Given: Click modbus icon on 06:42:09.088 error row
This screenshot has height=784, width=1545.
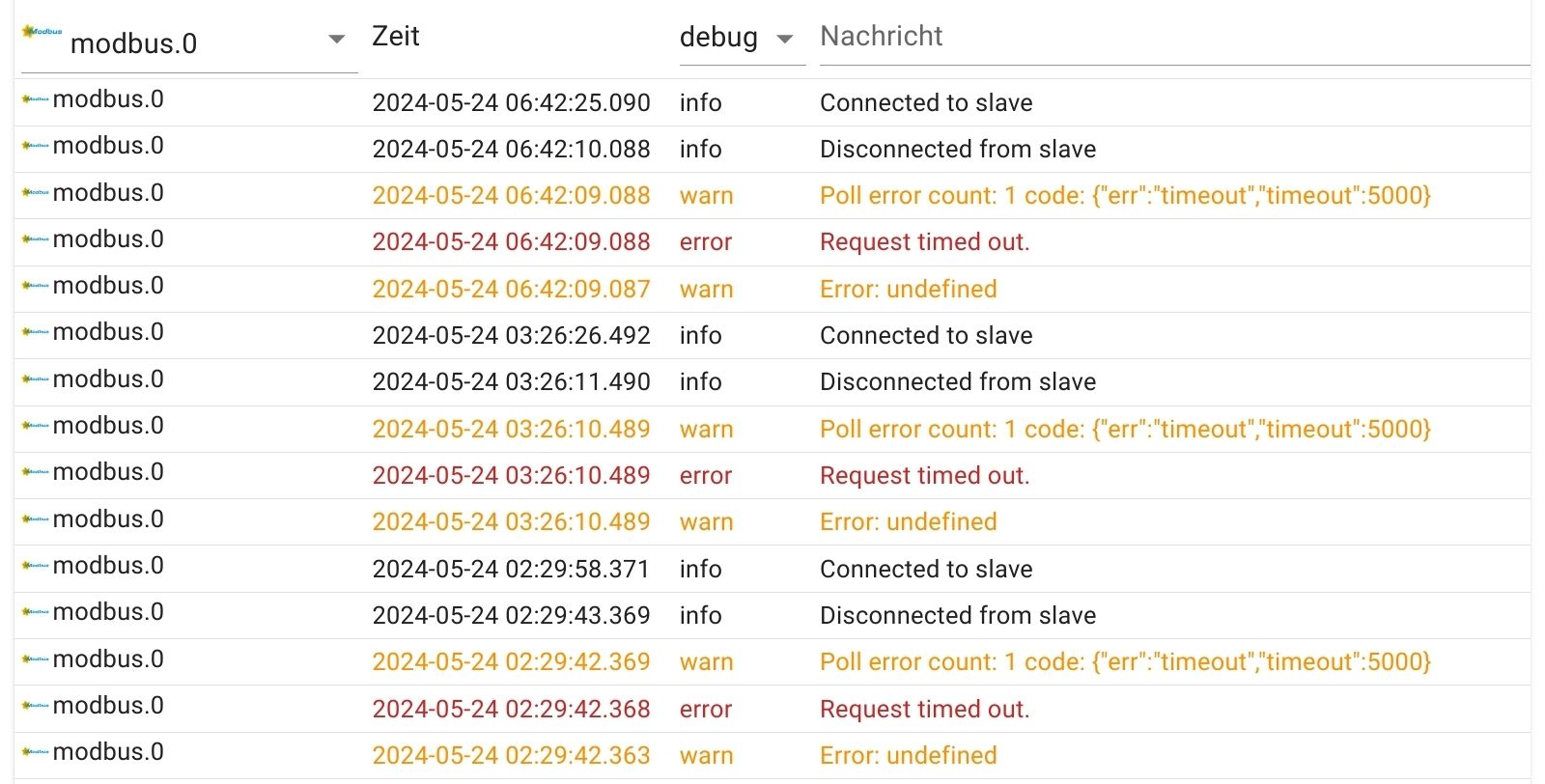Looking at the screenshot, I should (36, 239).
